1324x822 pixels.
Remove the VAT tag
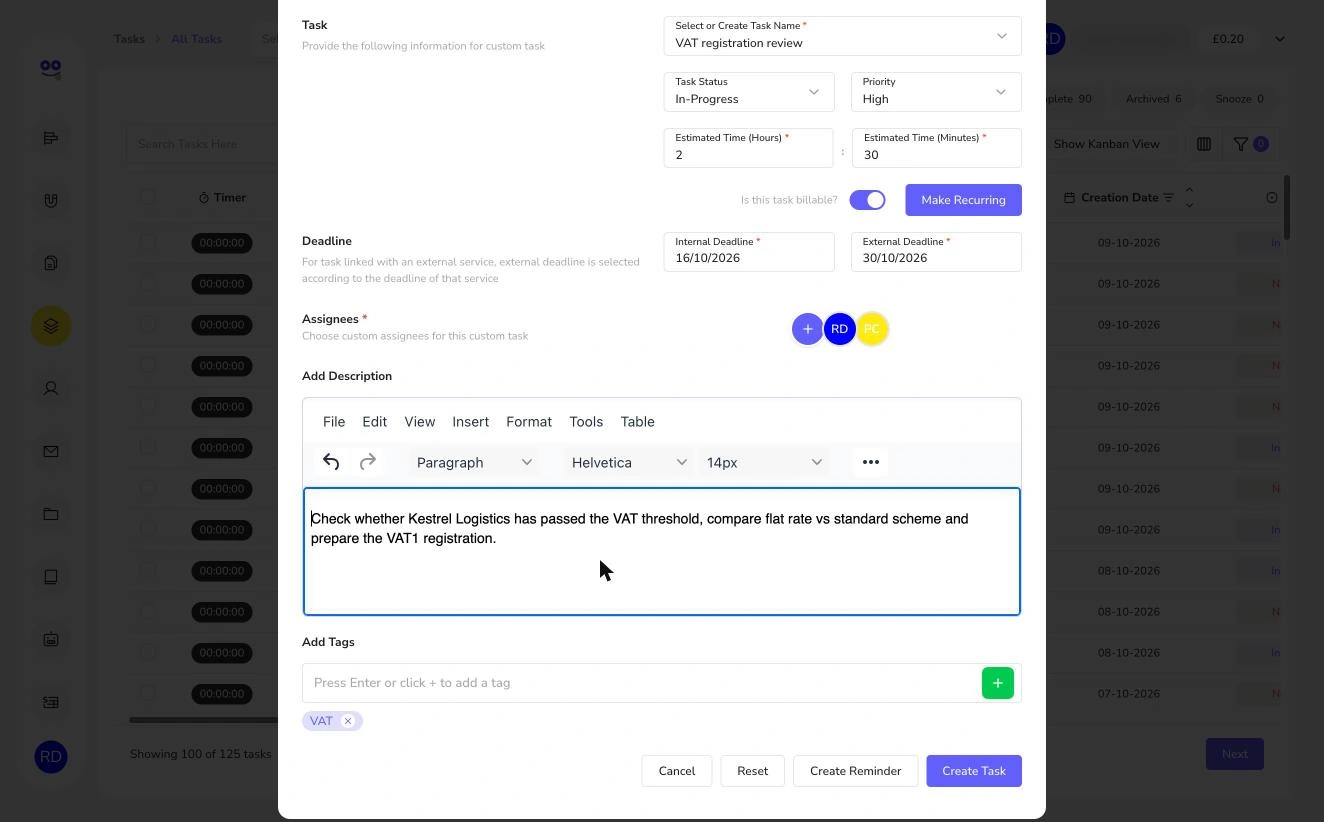point(348,721)
